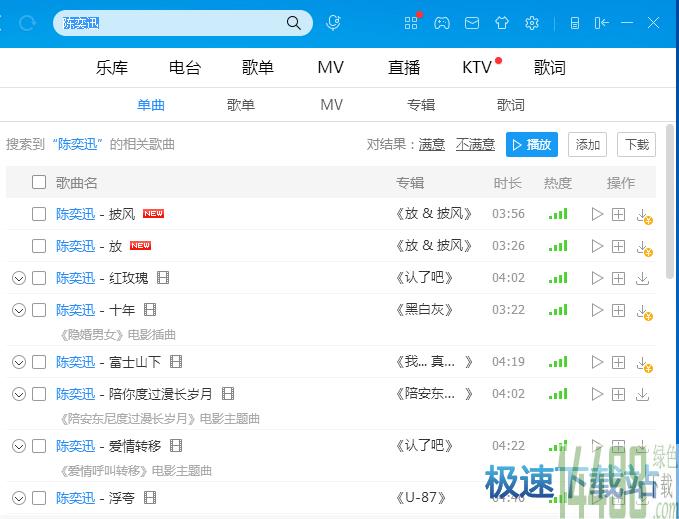679x519 pixels.
Task: Expand versions of 富士山下
Action: pyautogui.click(x=19, y=362)
